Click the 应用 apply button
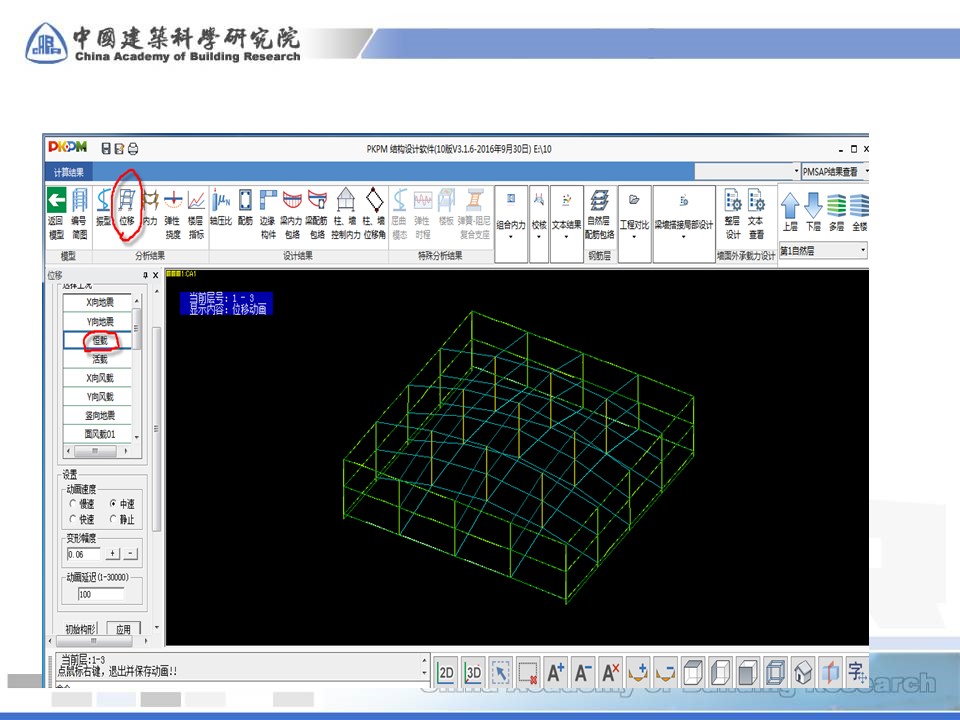Image resolution: width=960 pixels, height=720 pixels. pyautogui.click(x=123, y=630)
